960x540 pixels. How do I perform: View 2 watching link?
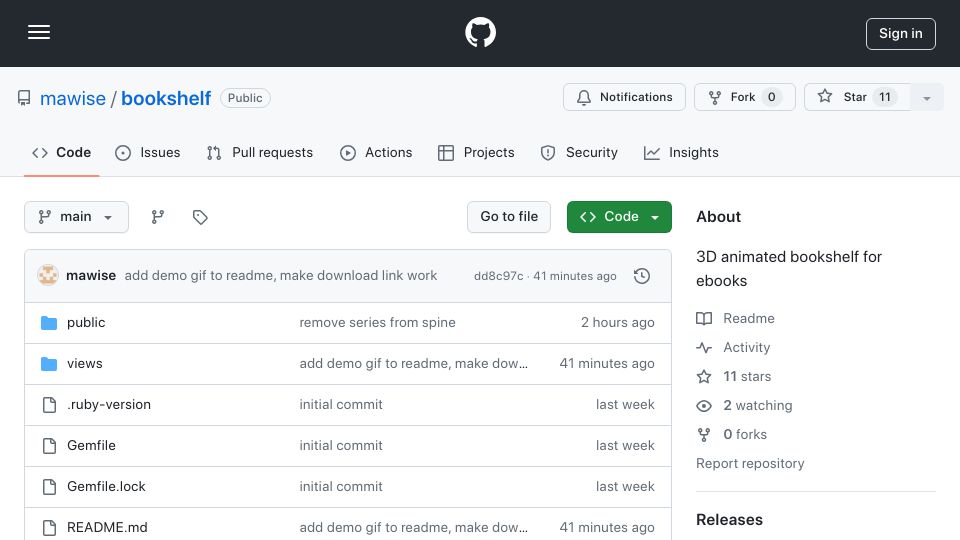(x=744, y=405)
